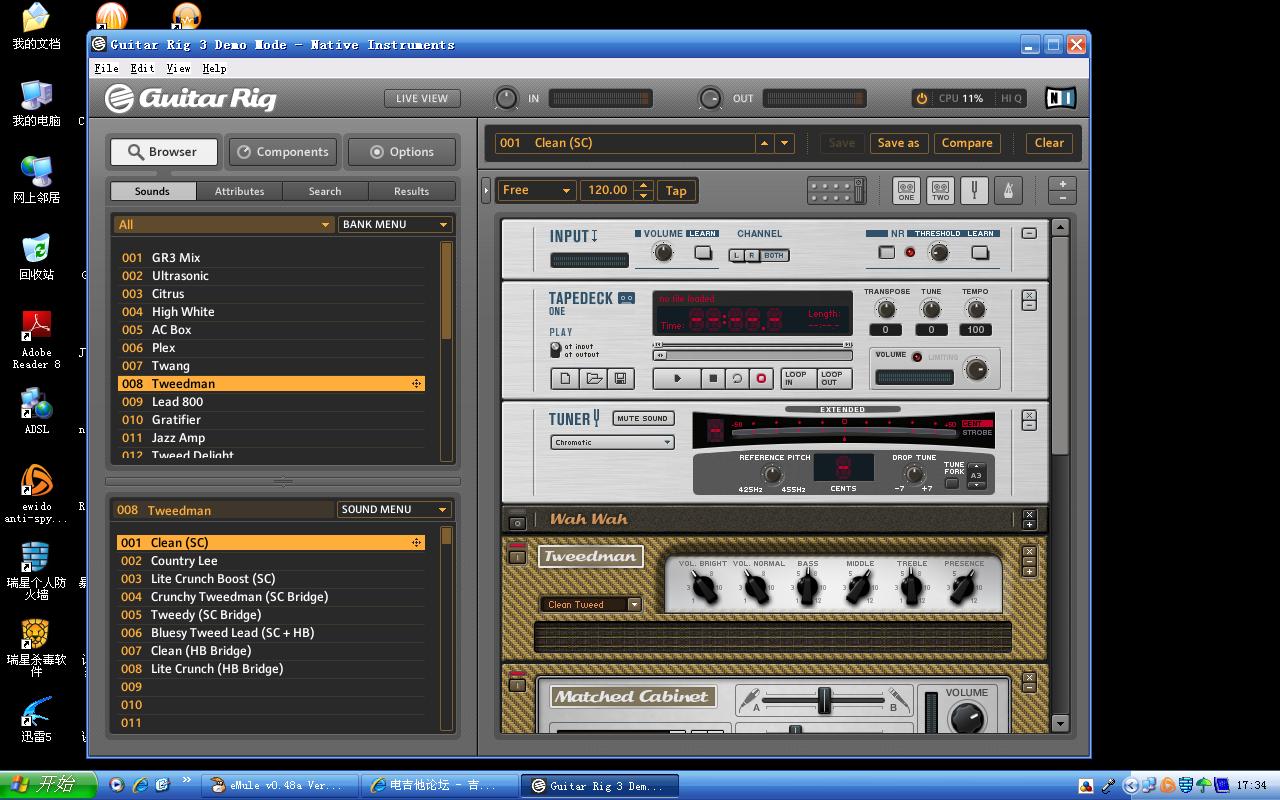Switch to the Results tab

(x=411, y=191)
